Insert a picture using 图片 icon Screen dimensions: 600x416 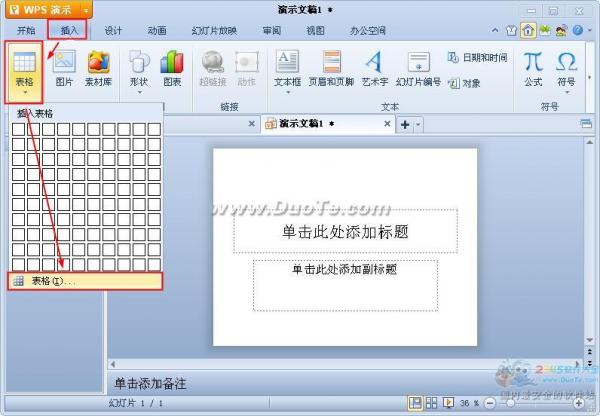[64, 69]
